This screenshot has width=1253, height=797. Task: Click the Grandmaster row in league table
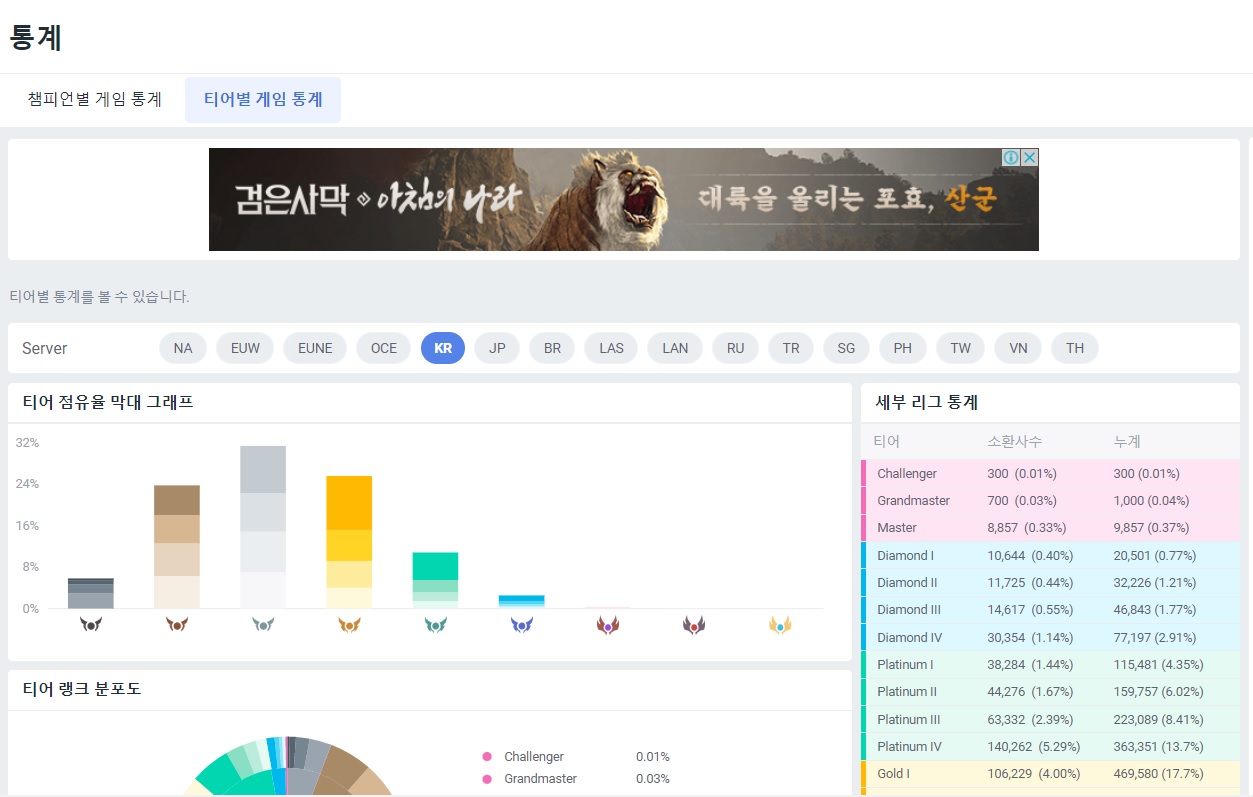click(1050, 500)
